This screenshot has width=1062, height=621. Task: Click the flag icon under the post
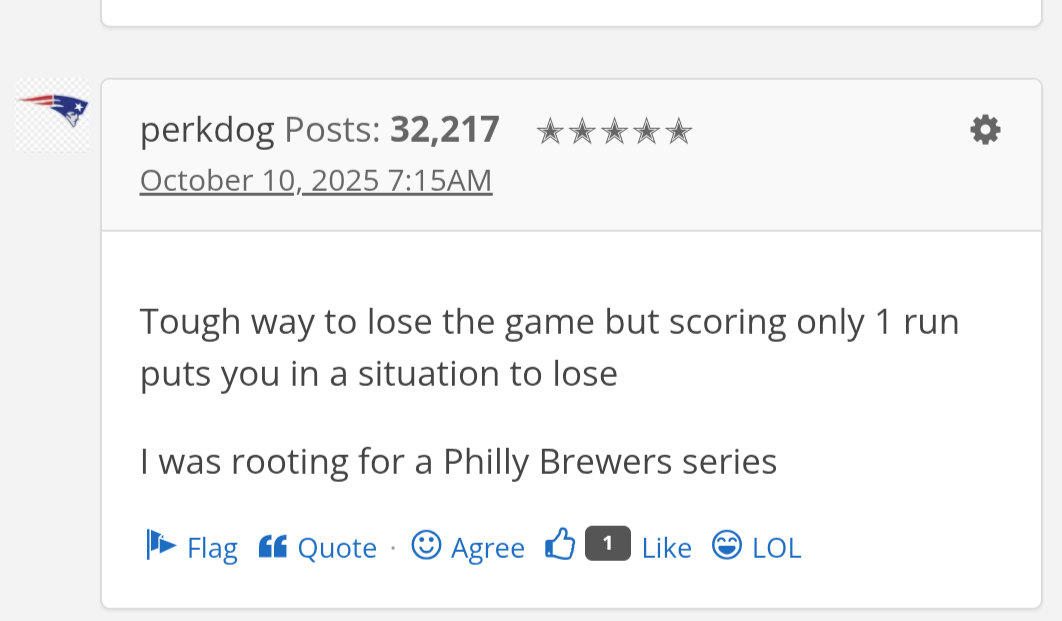tap(161, 544)
